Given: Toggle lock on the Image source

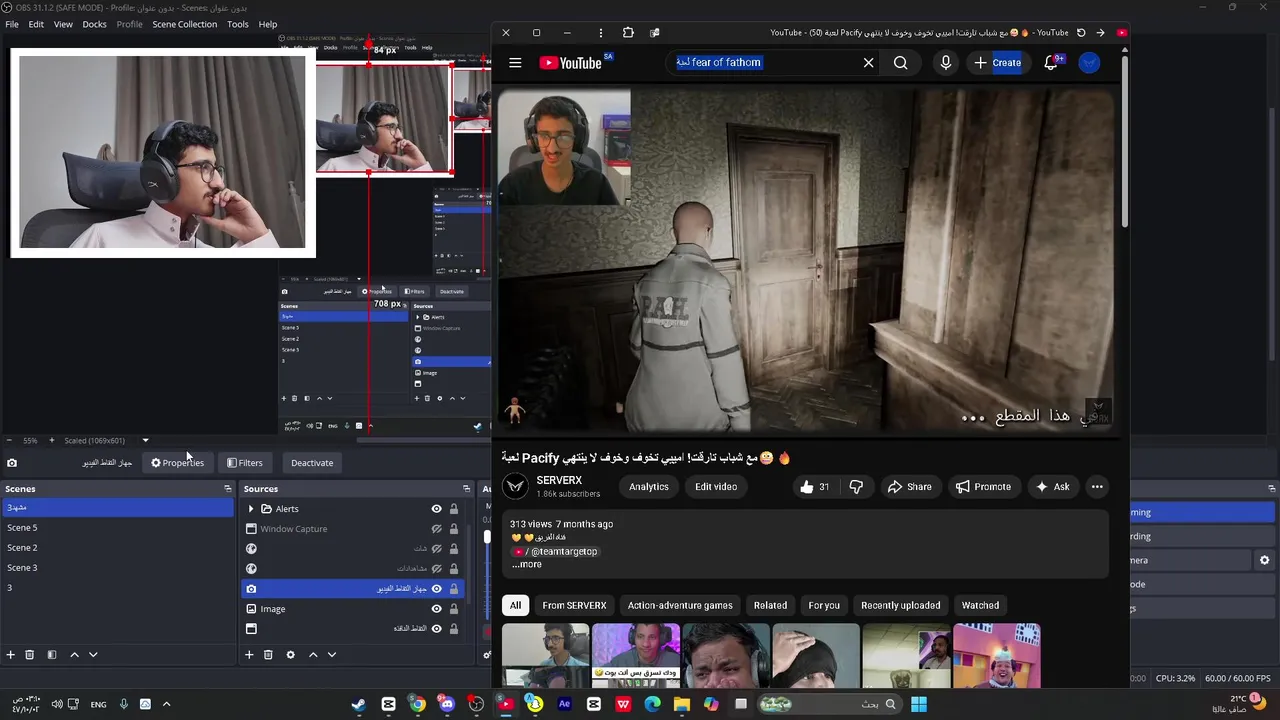Looking at the screenshot, I should (x=454, y=609).
